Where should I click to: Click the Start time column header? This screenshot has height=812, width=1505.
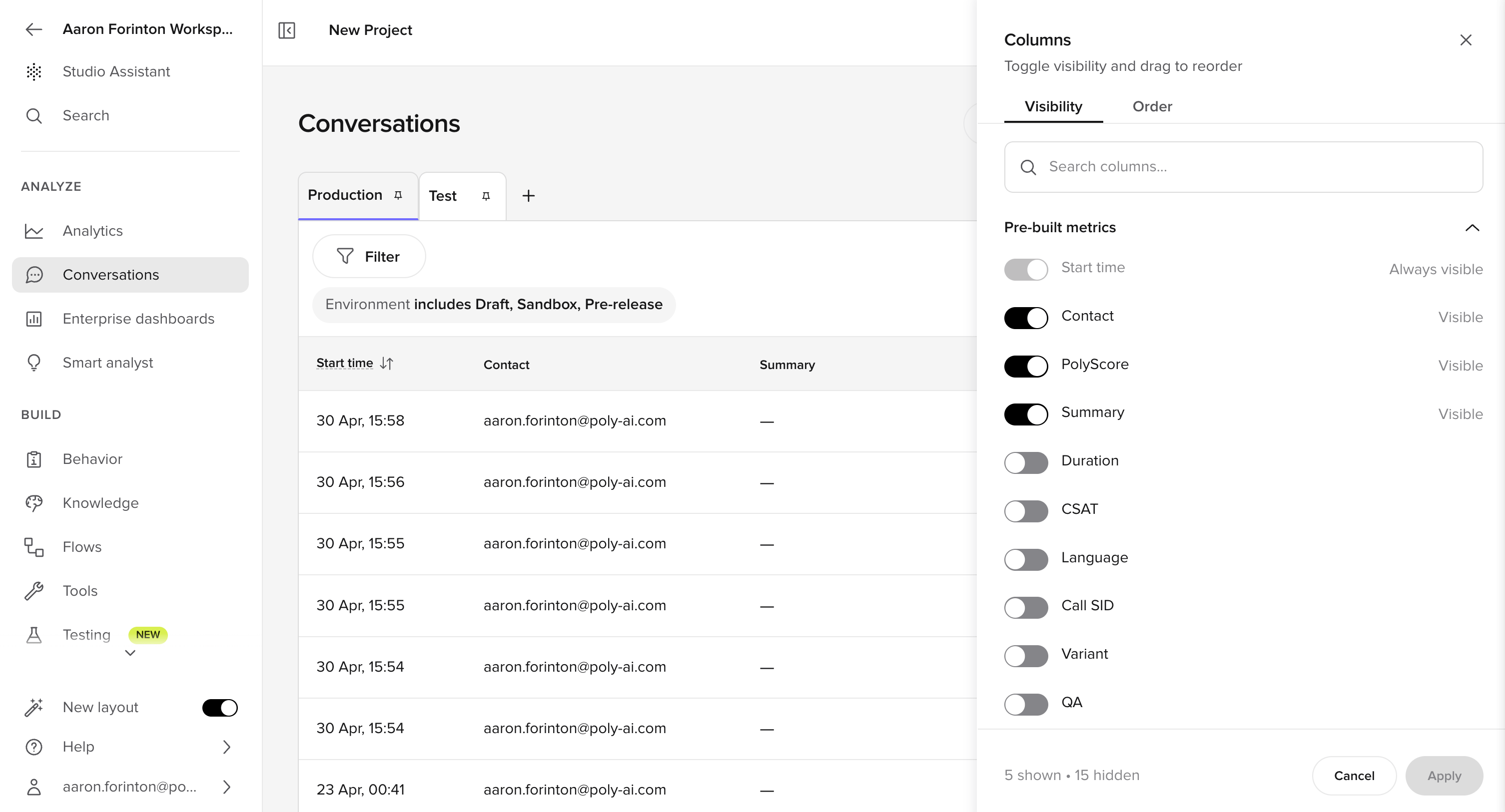pos(345,363)
